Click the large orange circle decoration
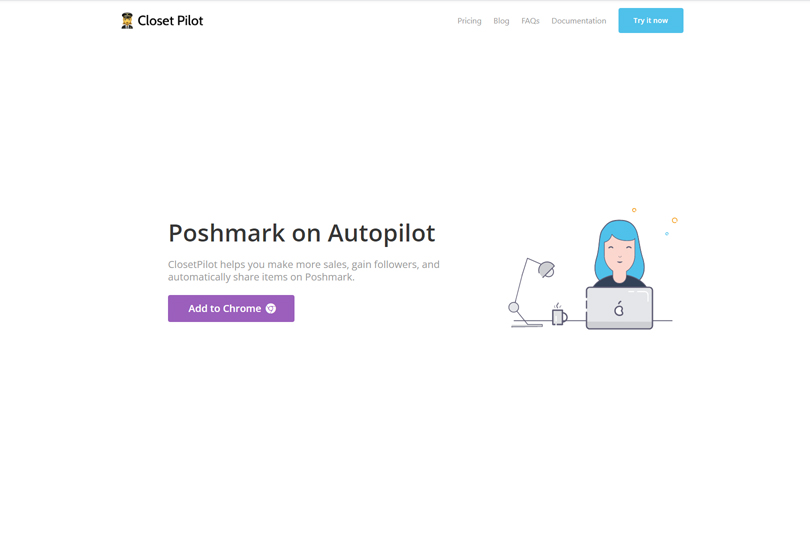Image resolution: width=810 pixels, height=539 pixels. tap(674, 220)
